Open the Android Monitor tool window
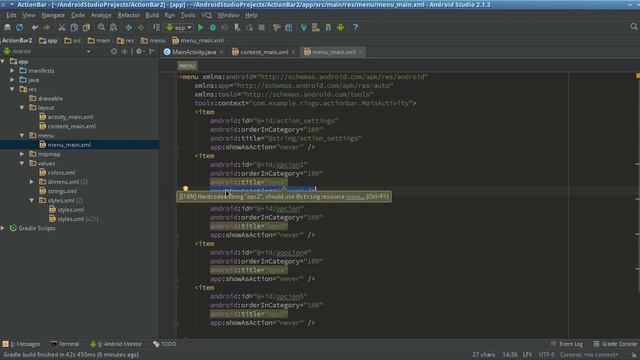Image resolution: width=640 pixels, height=360 pixels. (x=116, y=344)
